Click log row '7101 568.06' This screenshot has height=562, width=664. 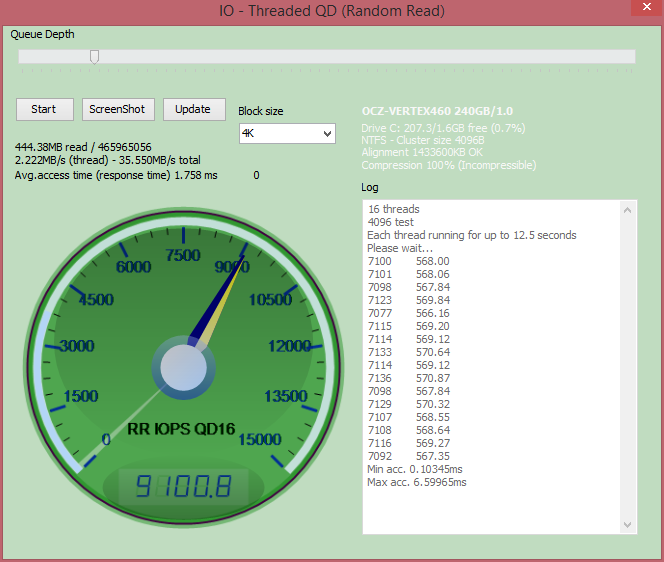point(408,274)
